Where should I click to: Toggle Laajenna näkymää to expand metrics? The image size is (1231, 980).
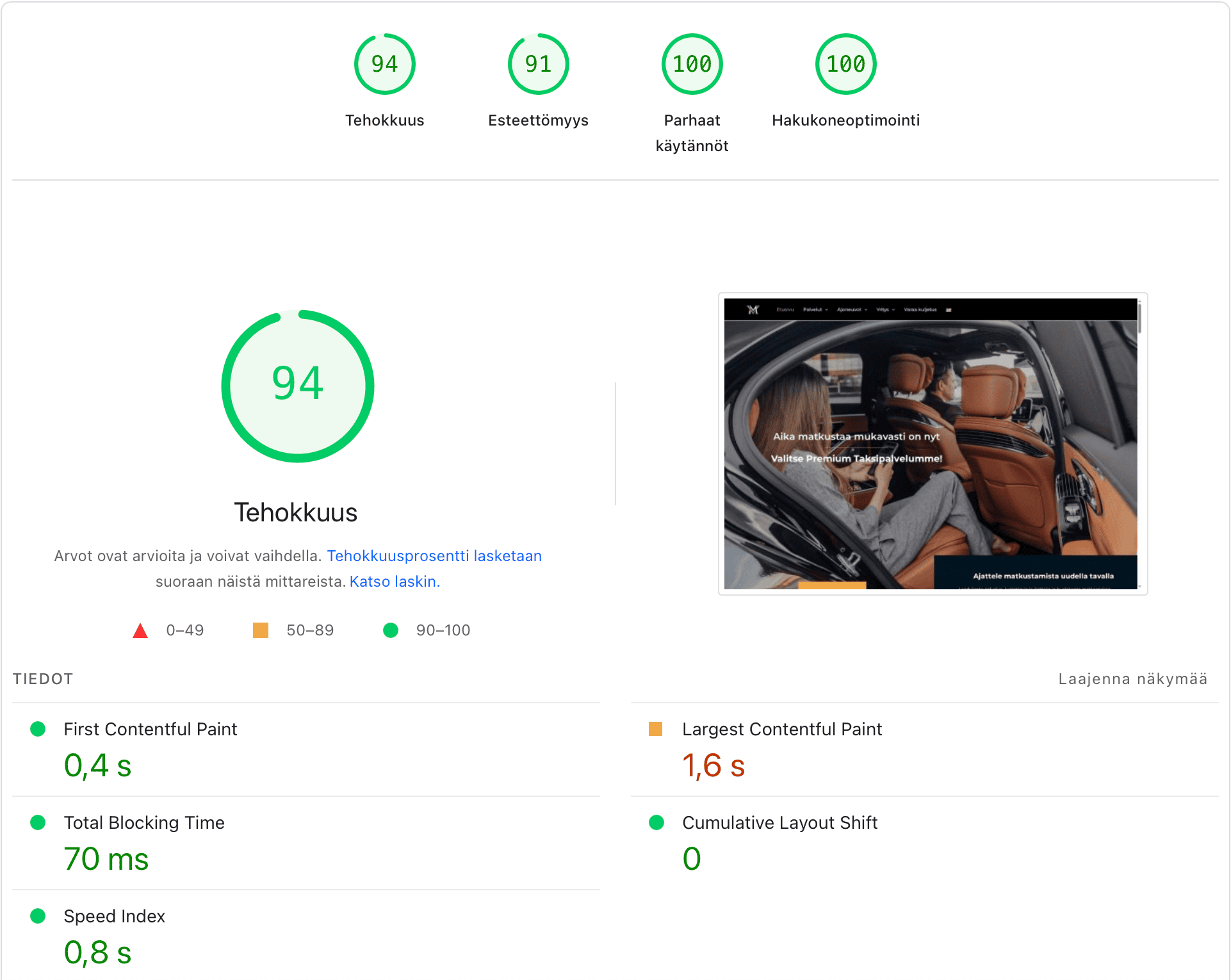click(1132, 679)
